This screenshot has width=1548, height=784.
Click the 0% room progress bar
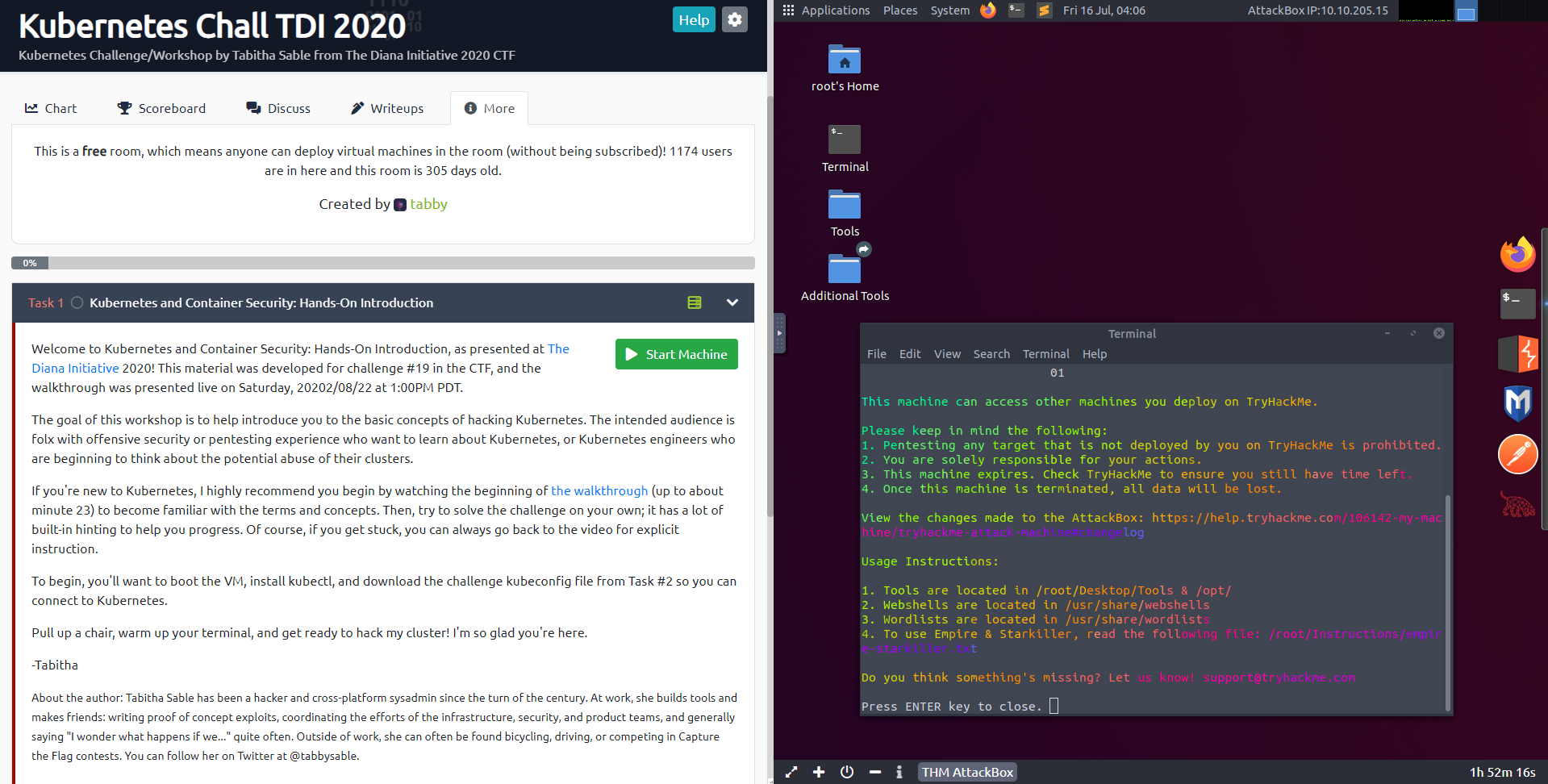coord(383,263)
